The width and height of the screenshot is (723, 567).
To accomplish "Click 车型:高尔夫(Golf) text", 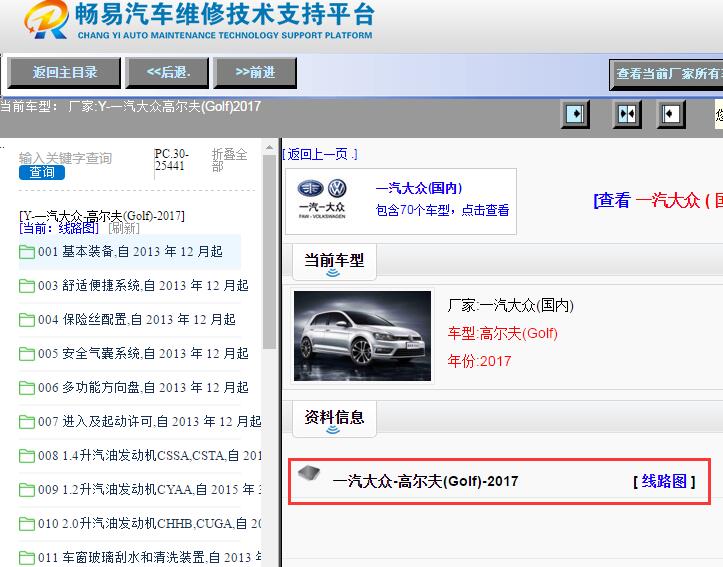I will pyautogui.click(x=503, y=333).
